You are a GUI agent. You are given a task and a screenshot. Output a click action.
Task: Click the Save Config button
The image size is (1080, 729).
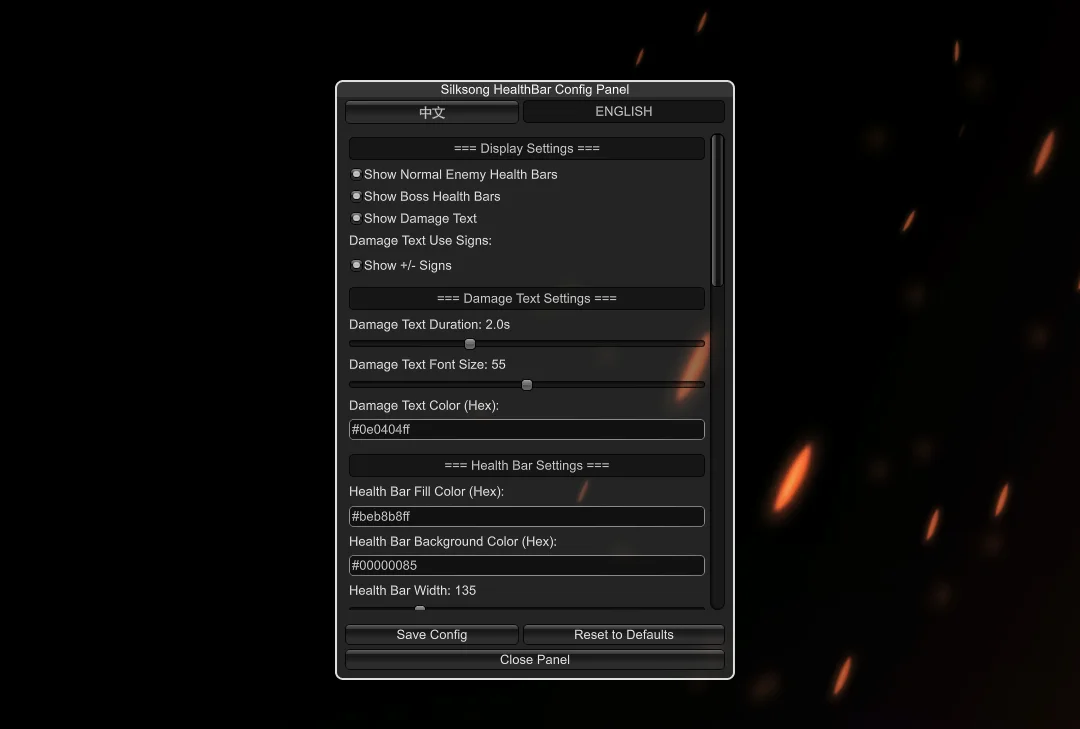[432, 635]
